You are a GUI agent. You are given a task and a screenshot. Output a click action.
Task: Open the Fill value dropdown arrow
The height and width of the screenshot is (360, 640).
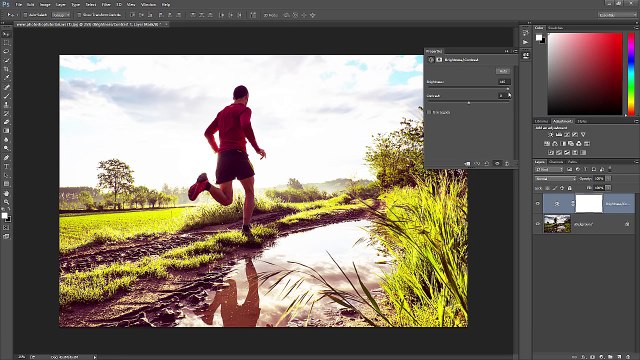point(609,188)
